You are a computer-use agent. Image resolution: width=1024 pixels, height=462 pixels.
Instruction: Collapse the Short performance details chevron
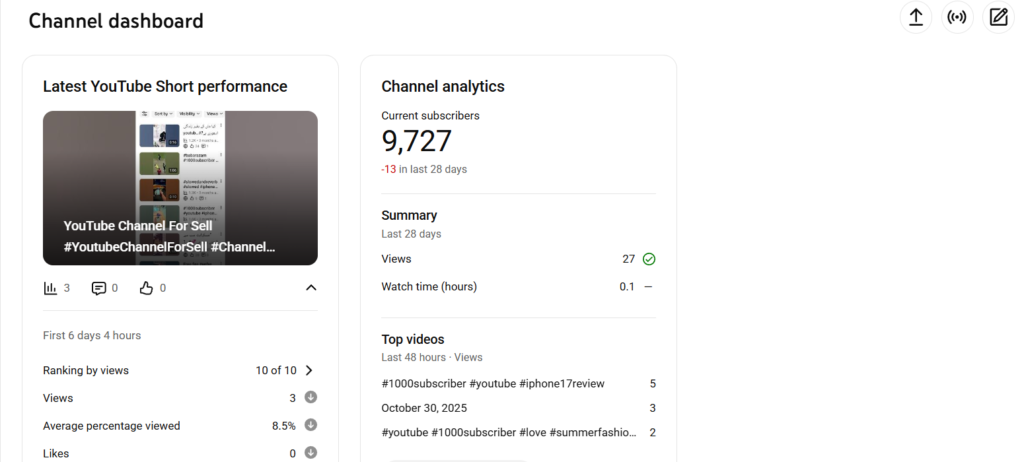[x=311, y=288]
